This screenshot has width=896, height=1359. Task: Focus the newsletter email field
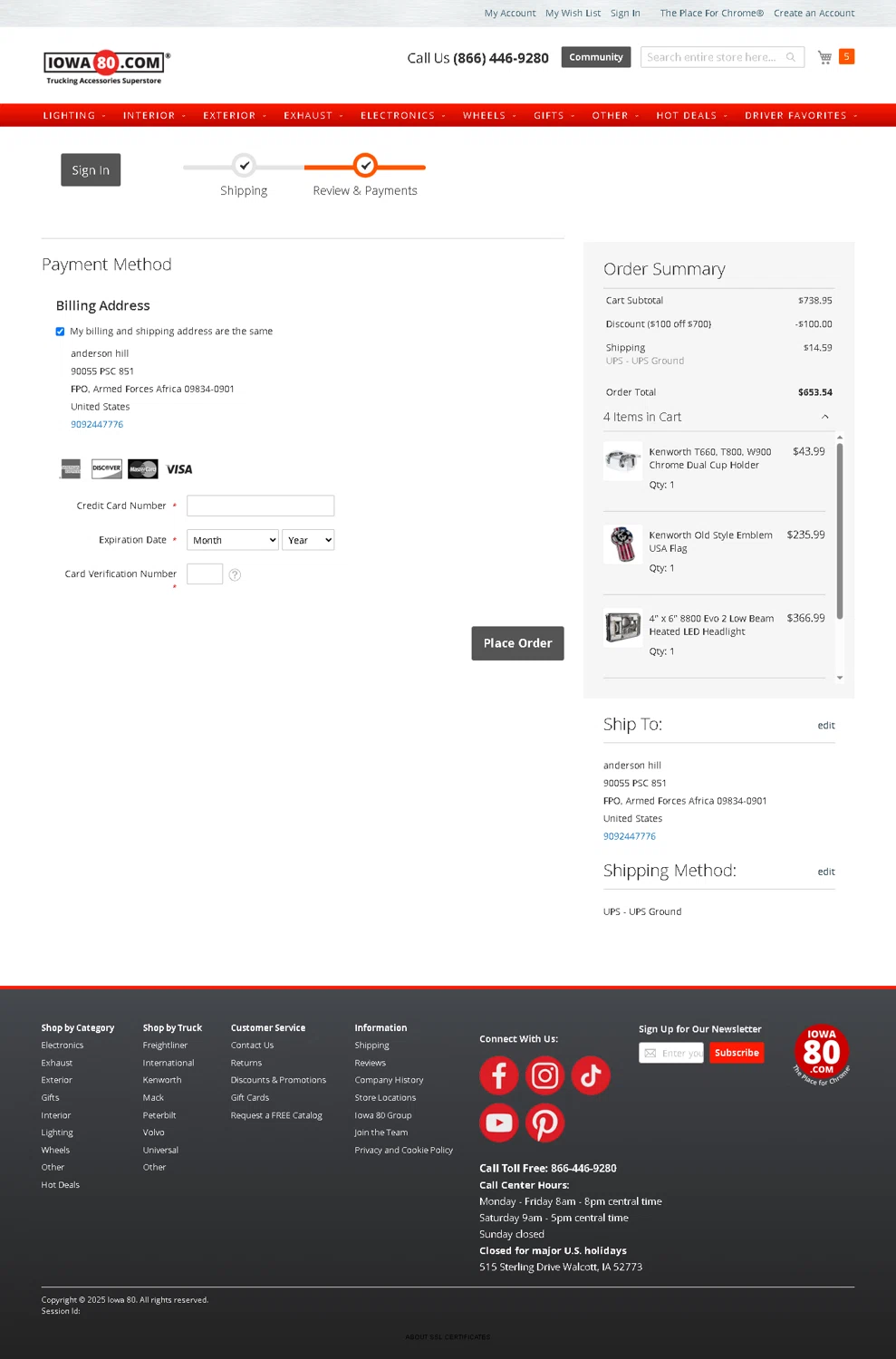coord(671,1053)
